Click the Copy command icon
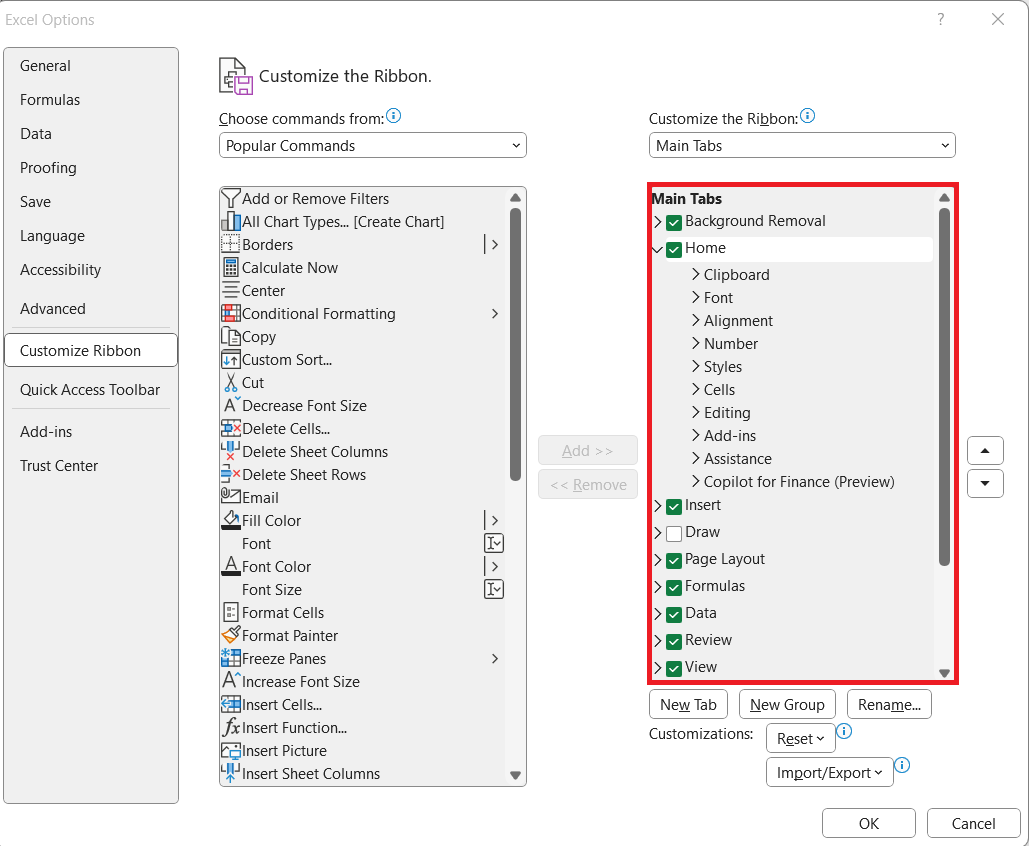The width and height of the screenshot is (1029, 846). click(x=230, y=336)
